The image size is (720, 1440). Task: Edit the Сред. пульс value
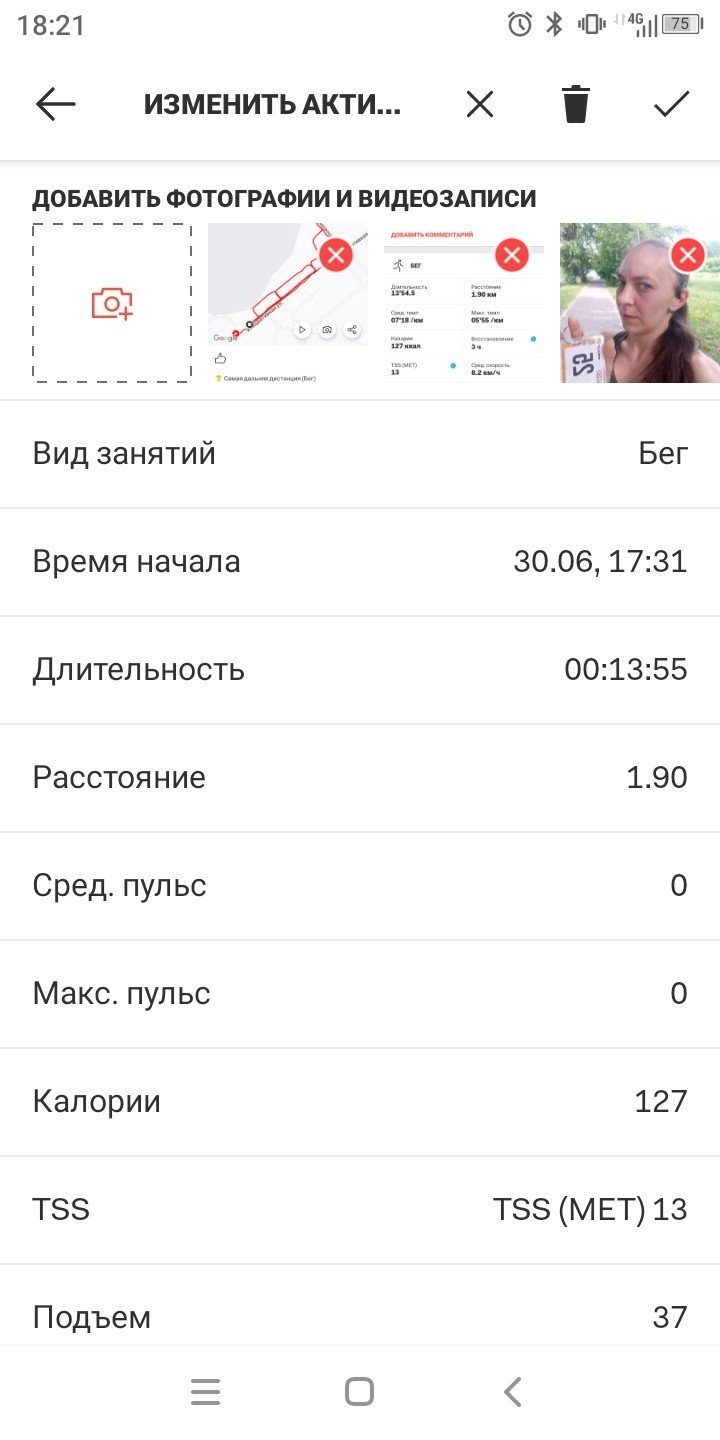pyautogui.click(x=360, y=886)
